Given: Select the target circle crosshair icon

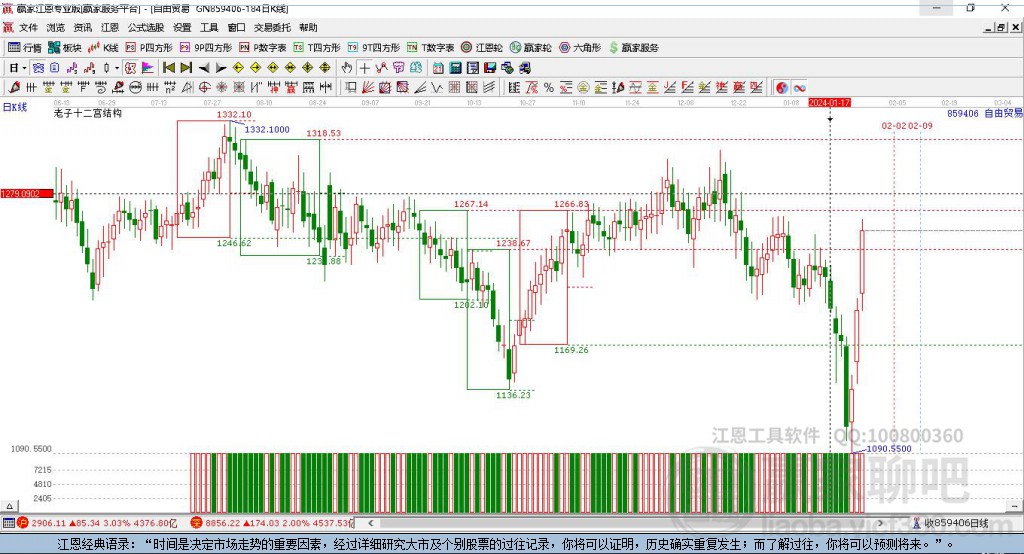Looking at the screenshot, I should 204,88.
